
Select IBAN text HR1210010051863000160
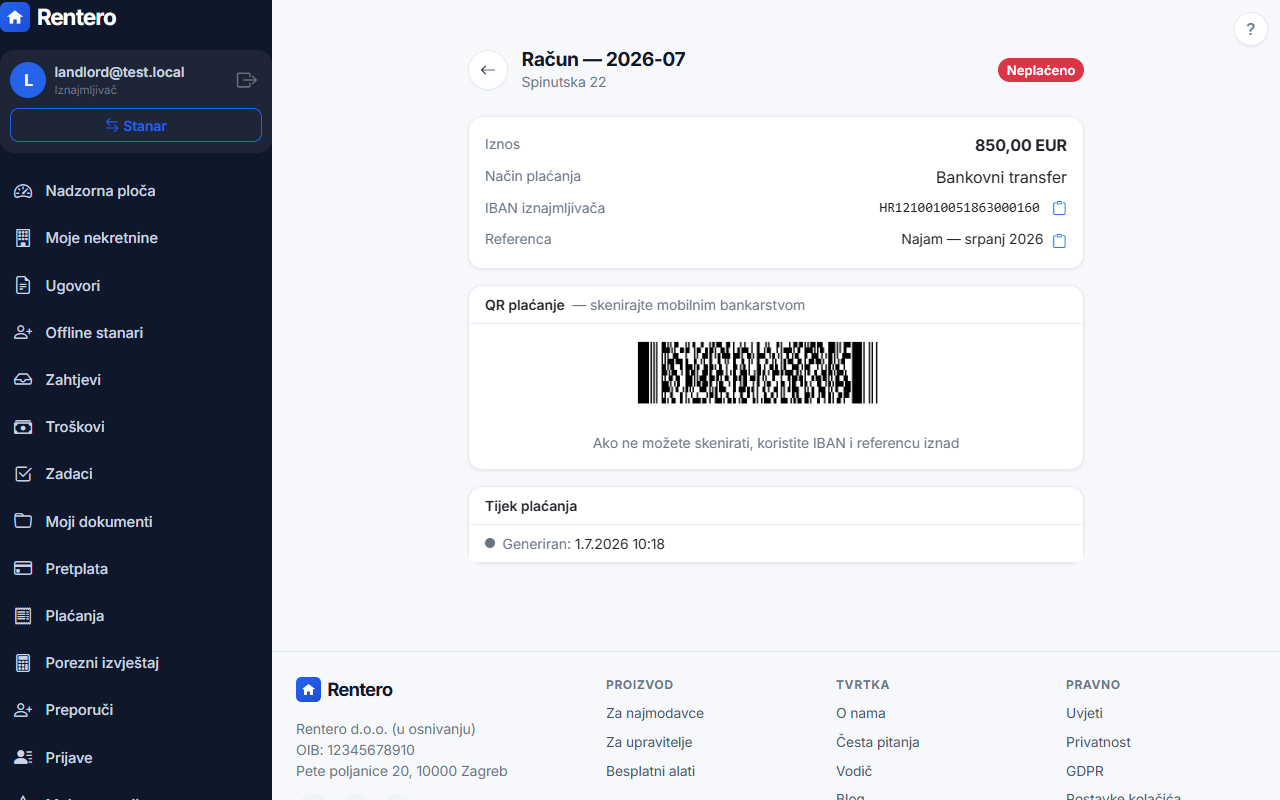(x=959, y=208)
